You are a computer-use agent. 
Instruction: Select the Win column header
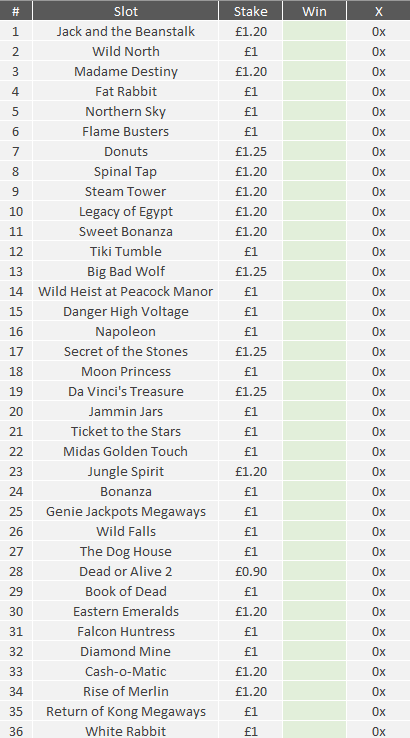tap(314, 11)
